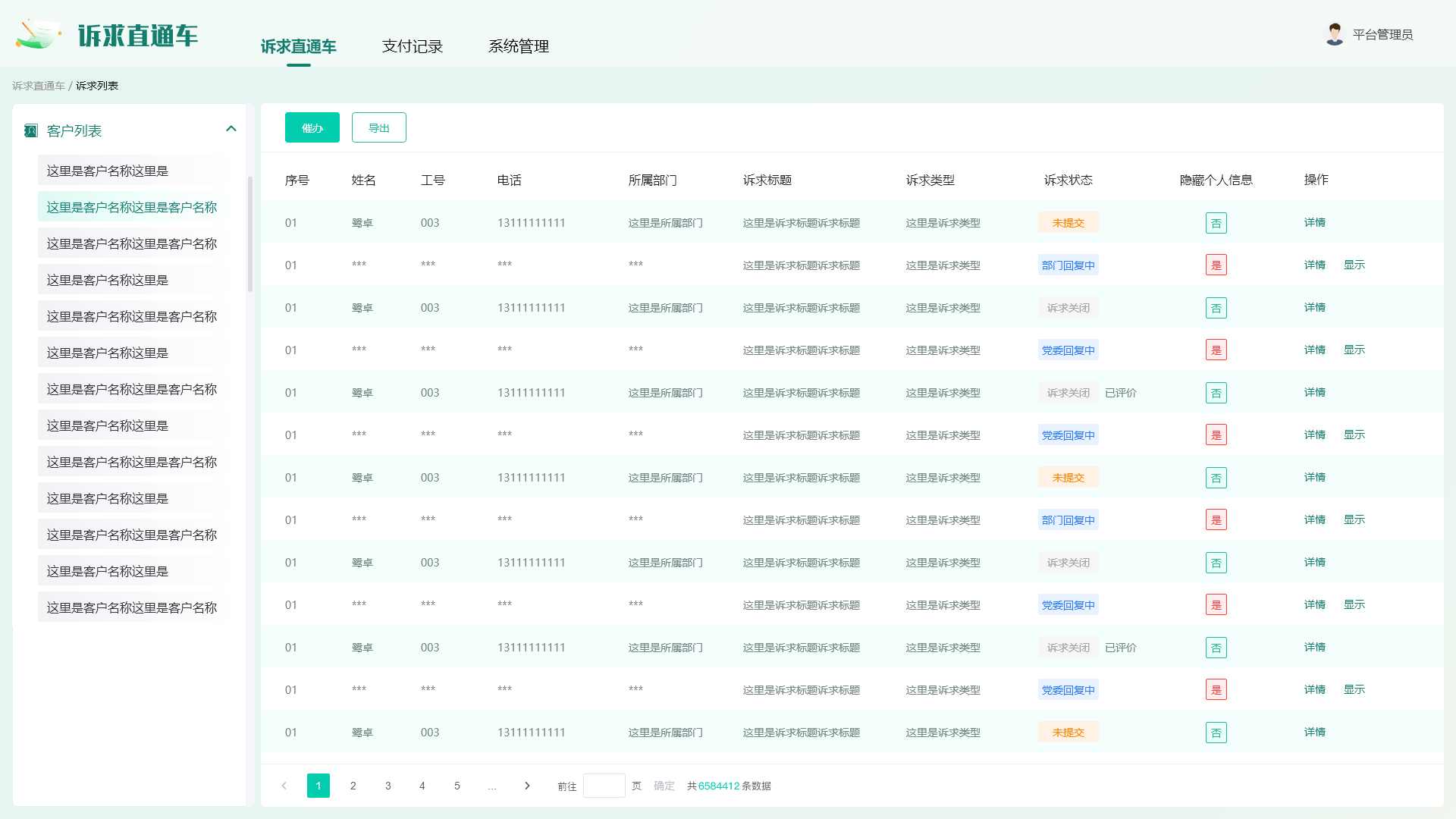The height and width of the screenshot is (819, 1456).
Task: Go to next page arrow
Action: 527,786
